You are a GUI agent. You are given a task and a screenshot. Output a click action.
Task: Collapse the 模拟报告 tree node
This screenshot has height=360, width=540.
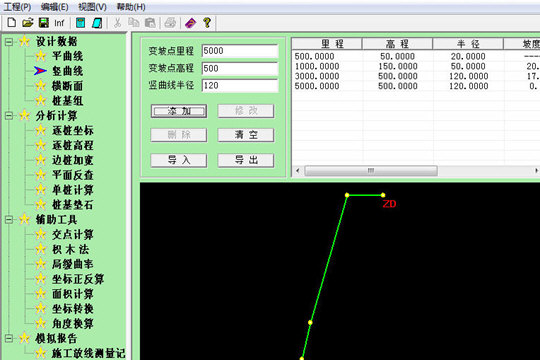pyautogui.click(x=9, y=338)
